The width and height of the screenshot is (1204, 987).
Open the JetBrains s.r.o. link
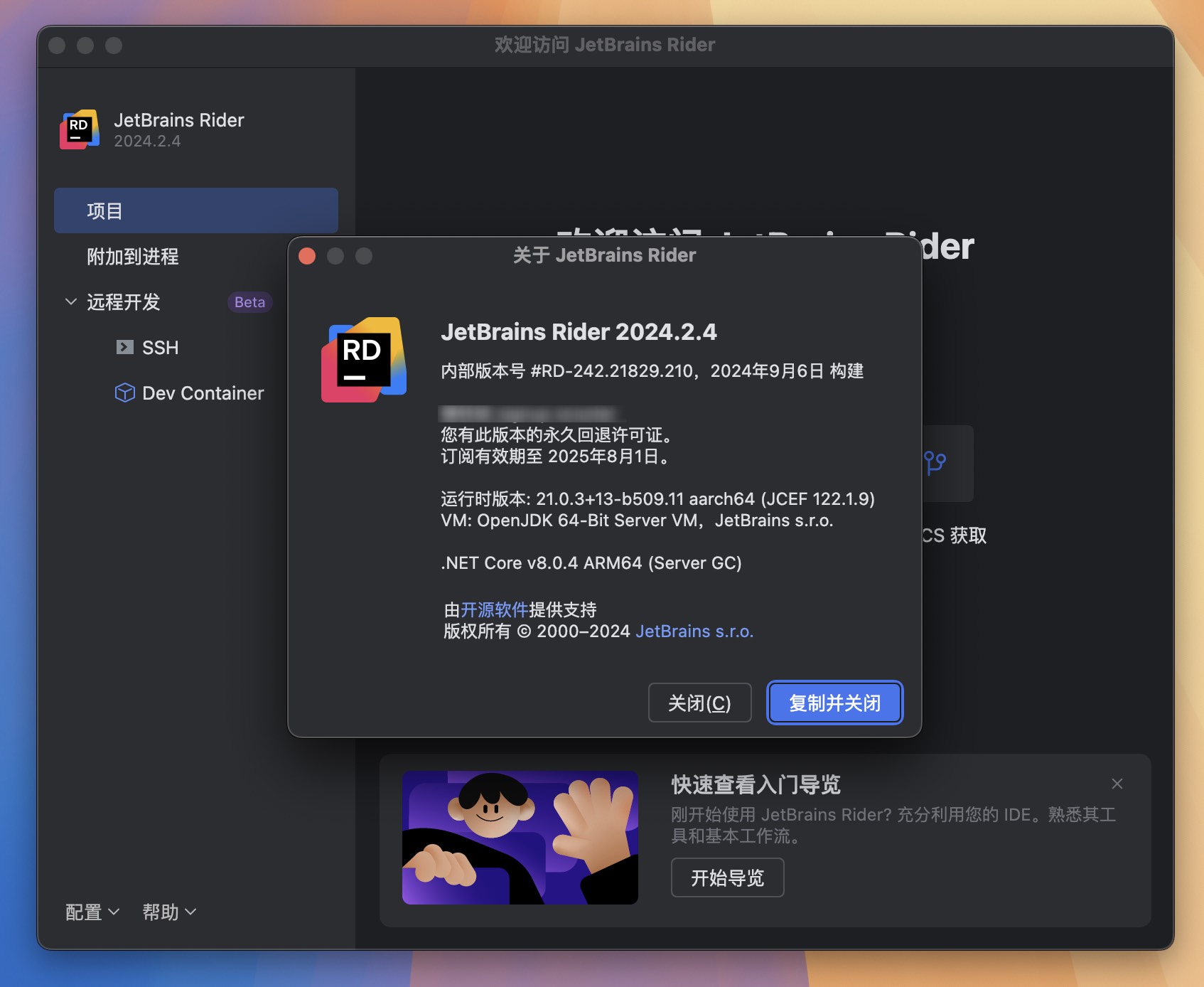694,631
